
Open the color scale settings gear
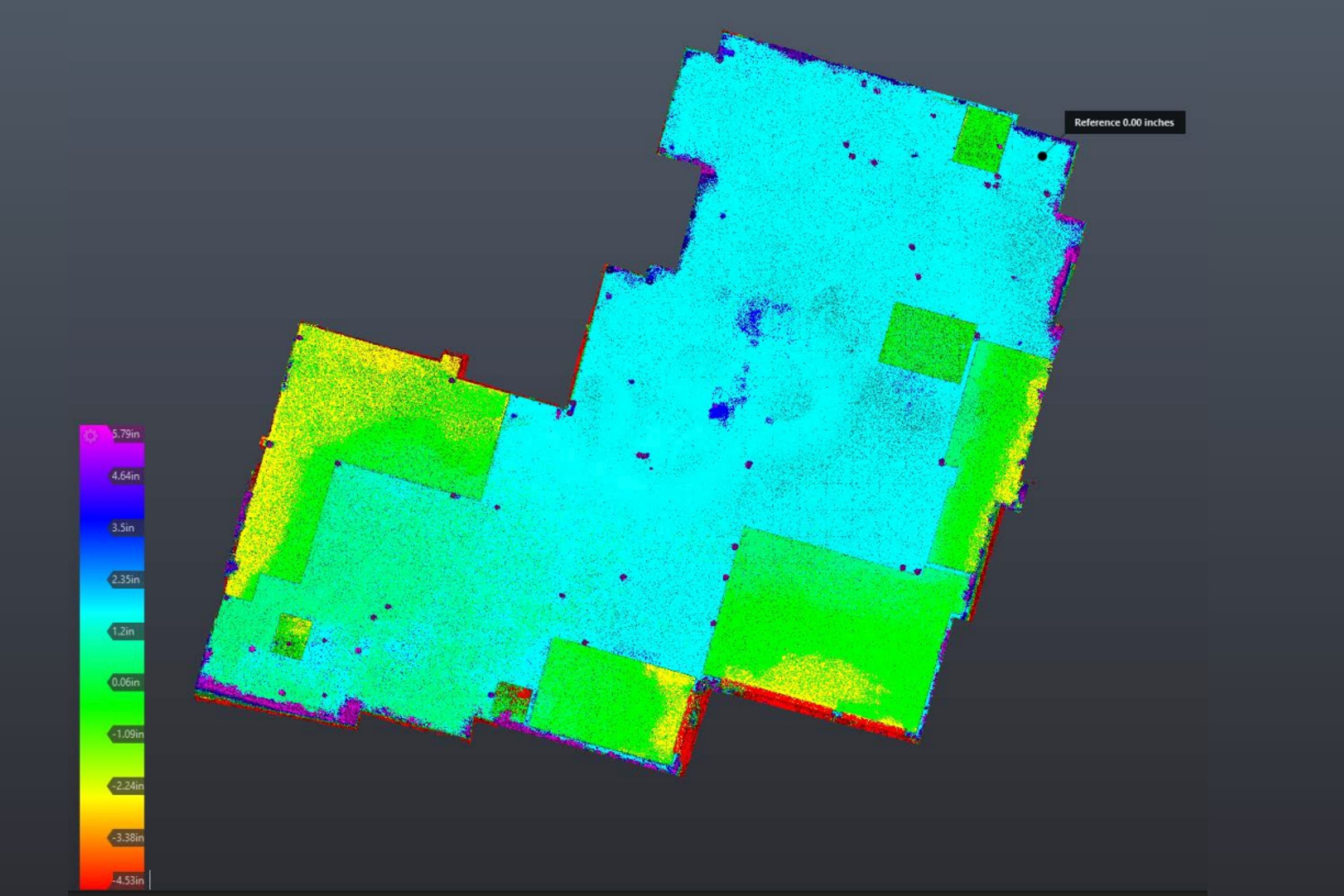90,437
